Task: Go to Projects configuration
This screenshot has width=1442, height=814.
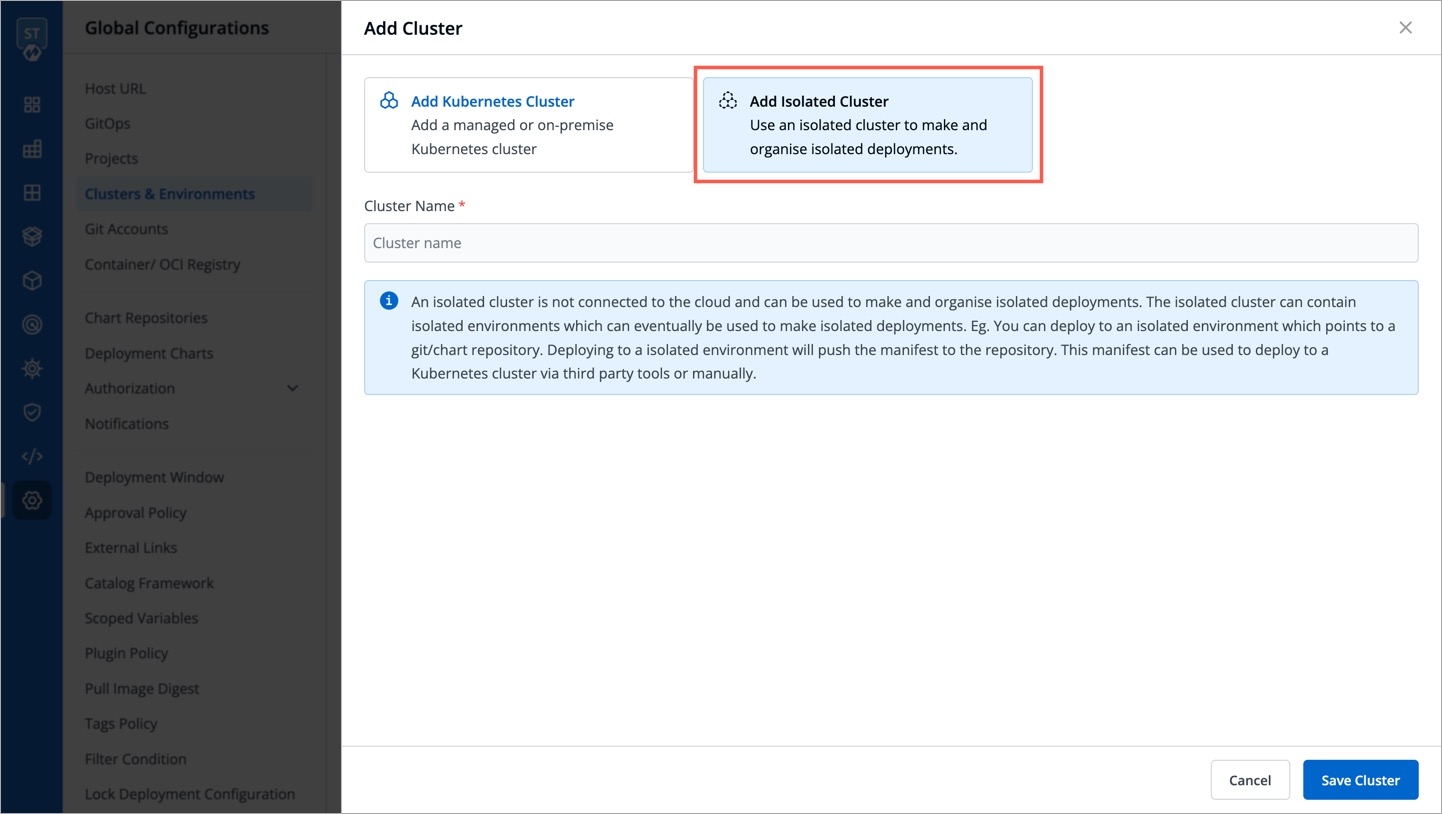Action: point(111,158)
